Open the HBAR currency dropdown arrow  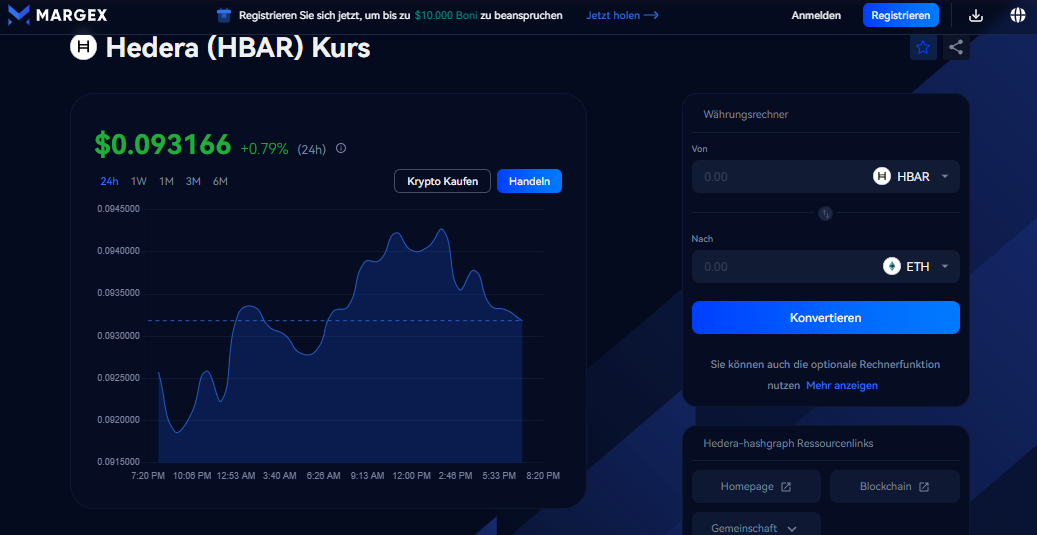pyautogui.click(x=944, y=177)
